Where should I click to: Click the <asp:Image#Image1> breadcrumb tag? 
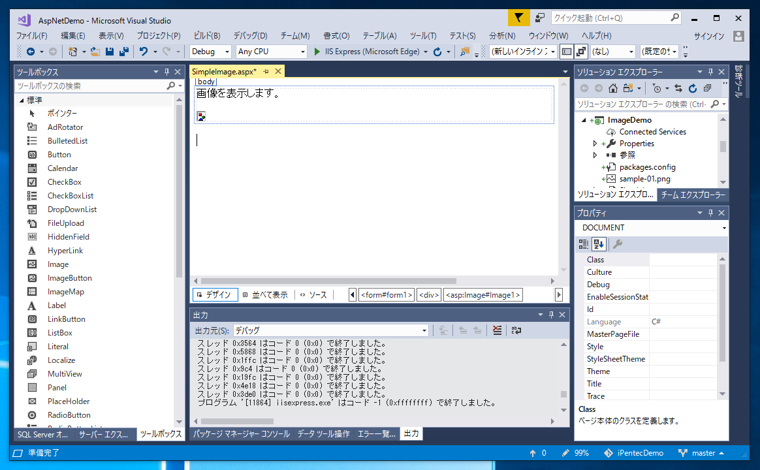(x=483, y=295)
